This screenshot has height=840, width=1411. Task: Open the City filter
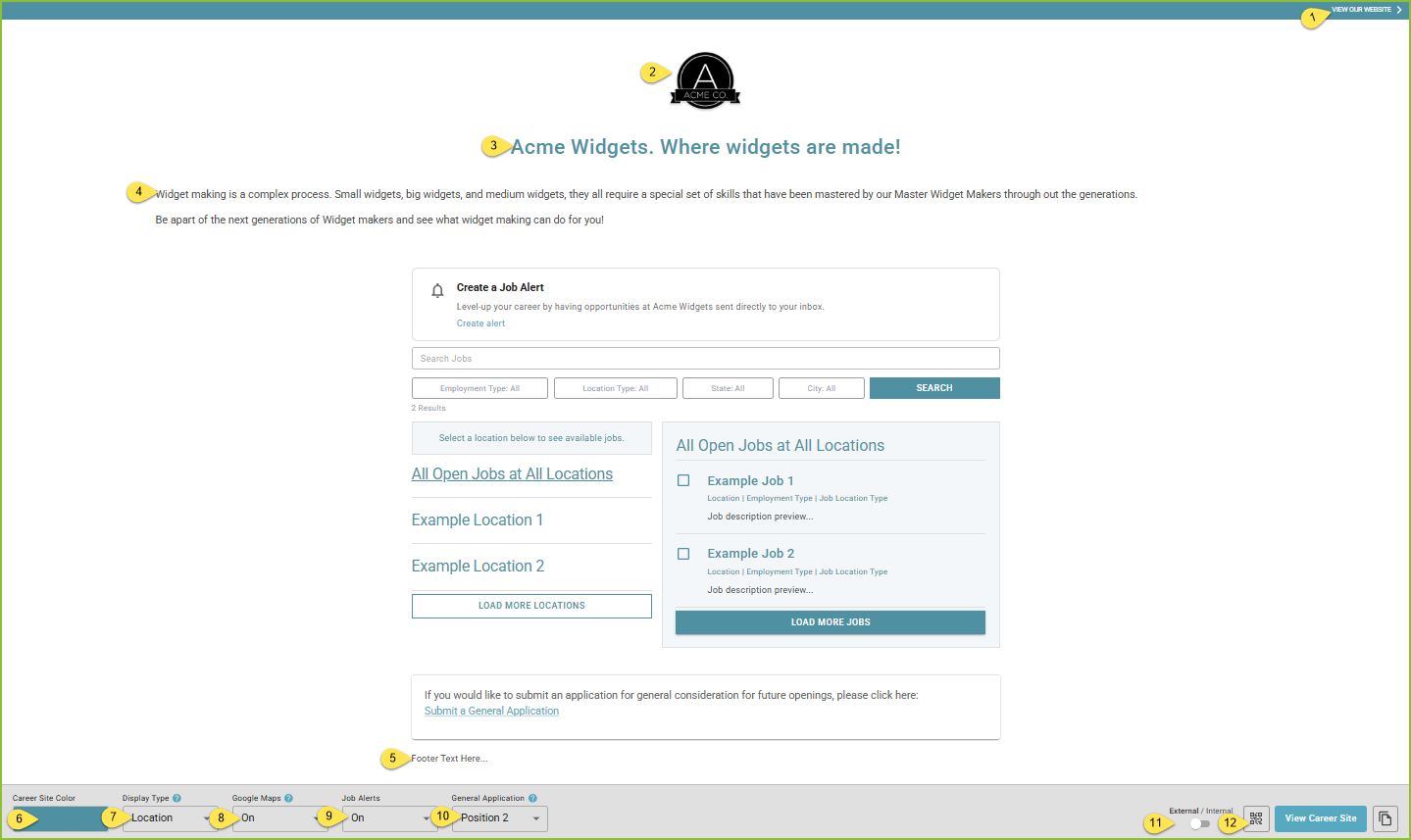coord(822,388)
